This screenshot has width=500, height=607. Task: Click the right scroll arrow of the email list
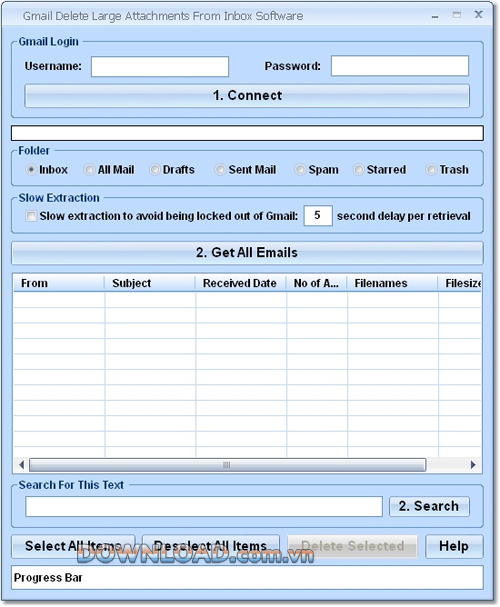tap(473, 465)
